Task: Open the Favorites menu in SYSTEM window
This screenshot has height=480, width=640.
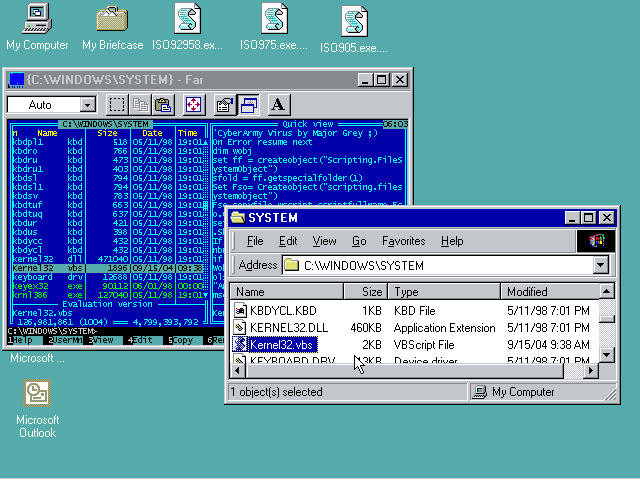Action: [403, 241]
